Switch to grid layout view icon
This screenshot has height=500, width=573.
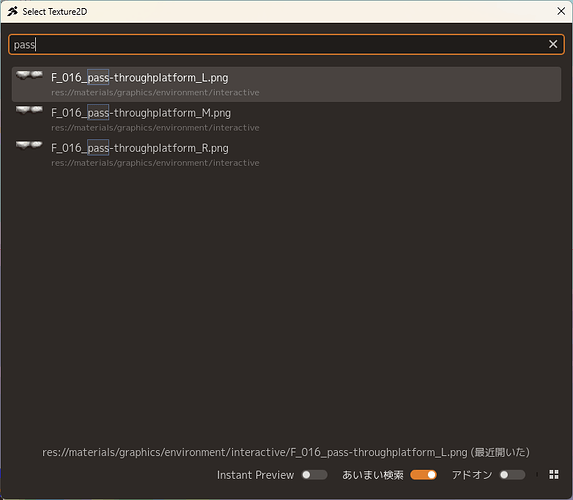(554, 474)
